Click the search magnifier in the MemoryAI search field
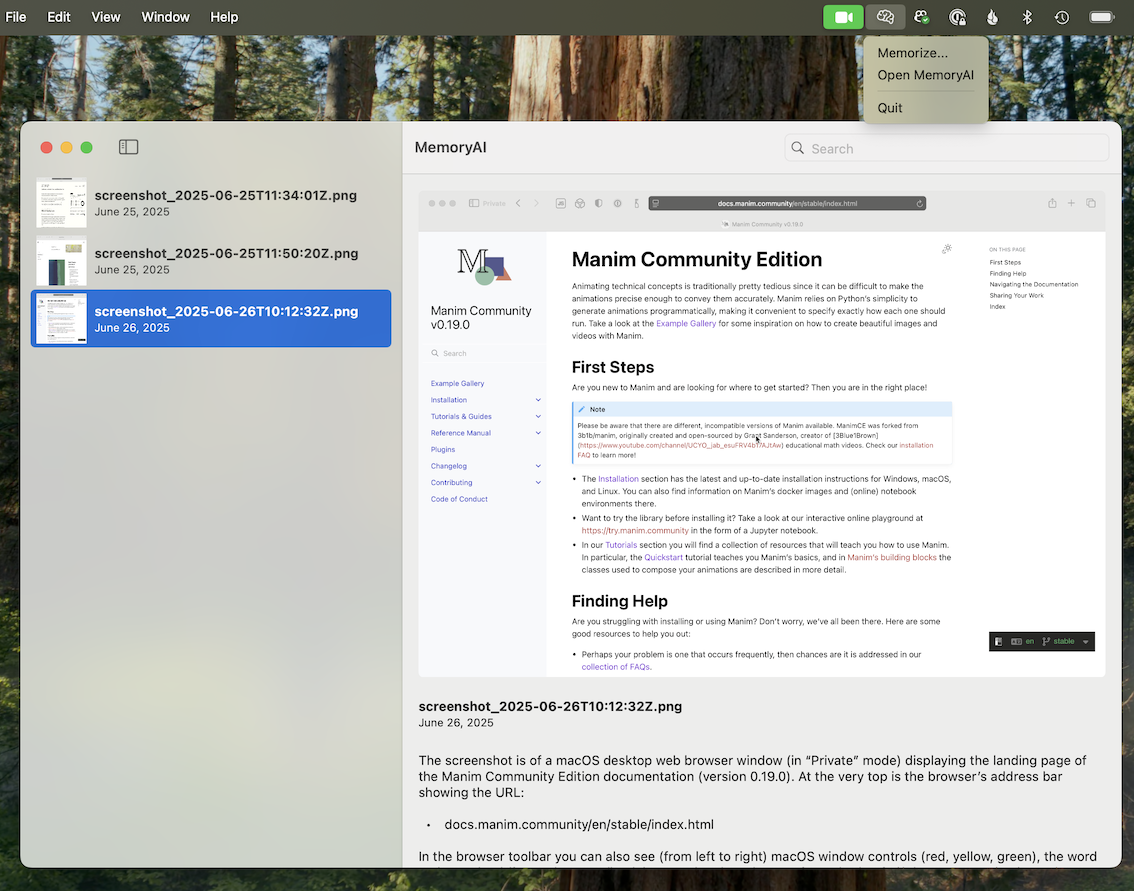 [x=797, y=147]
